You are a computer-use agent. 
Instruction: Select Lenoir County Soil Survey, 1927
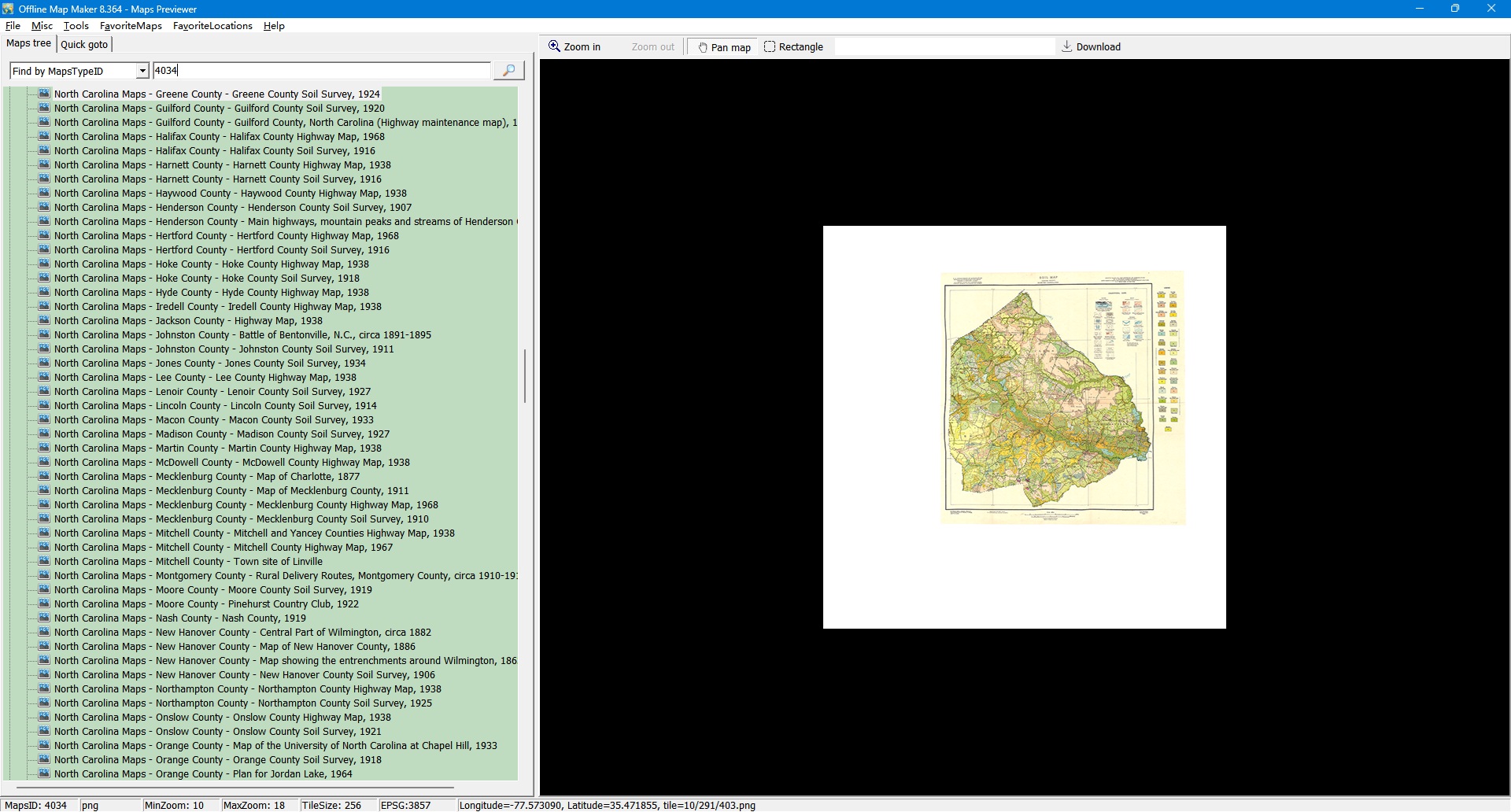[212, 392]
